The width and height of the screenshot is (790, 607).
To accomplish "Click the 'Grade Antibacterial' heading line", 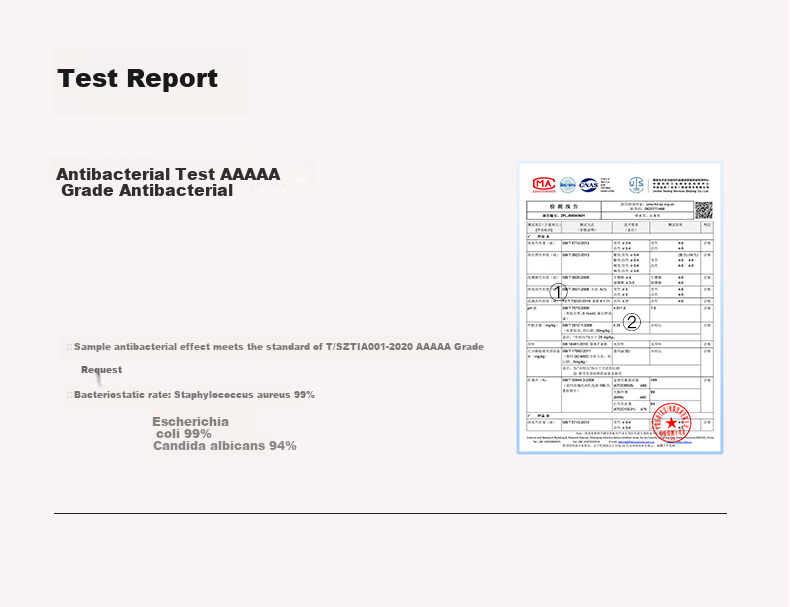I will point(147,190).
